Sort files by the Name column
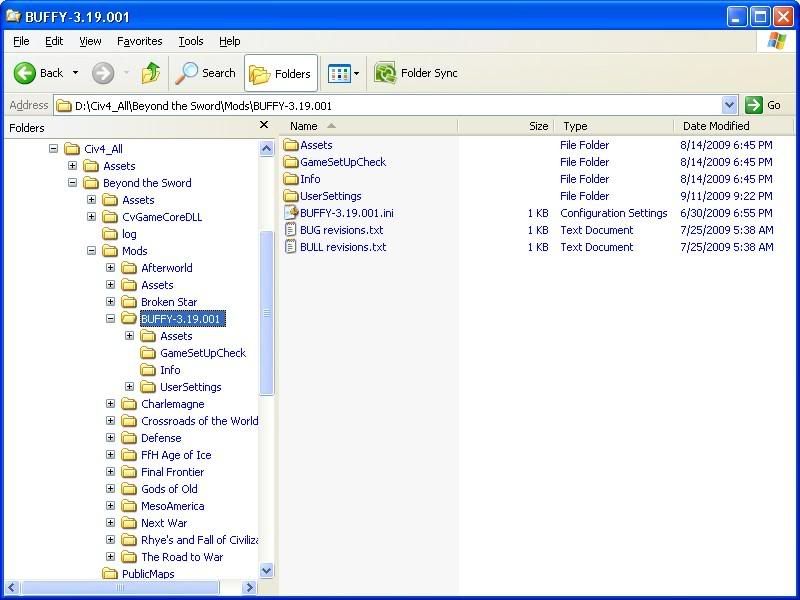The width and height of the screenshot is (800, 600). click(x=368, y=126)
